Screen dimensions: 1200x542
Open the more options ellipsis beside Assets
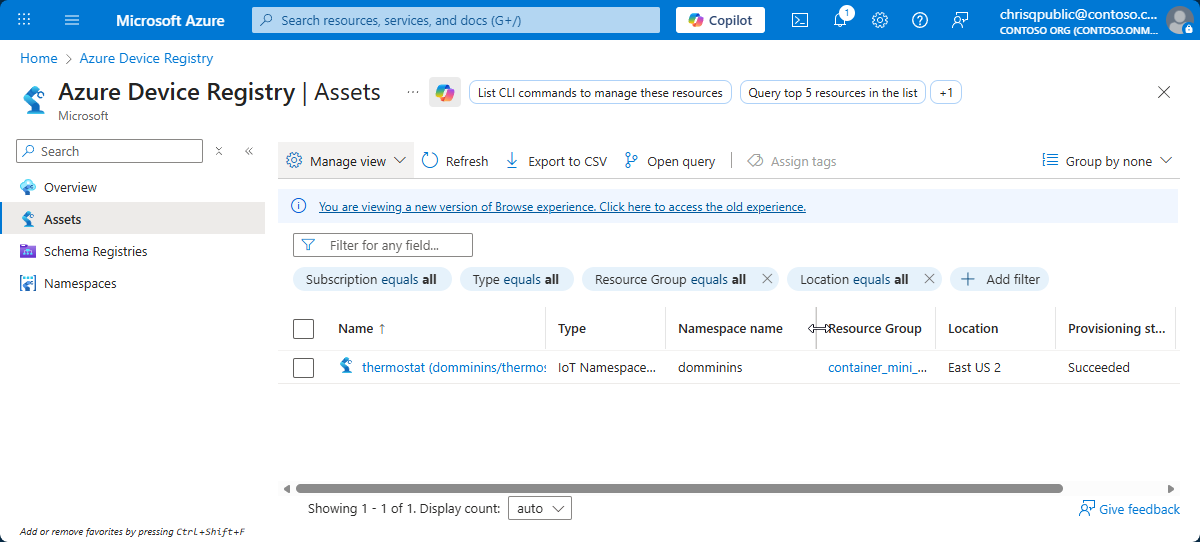click(x=412, y=92)
